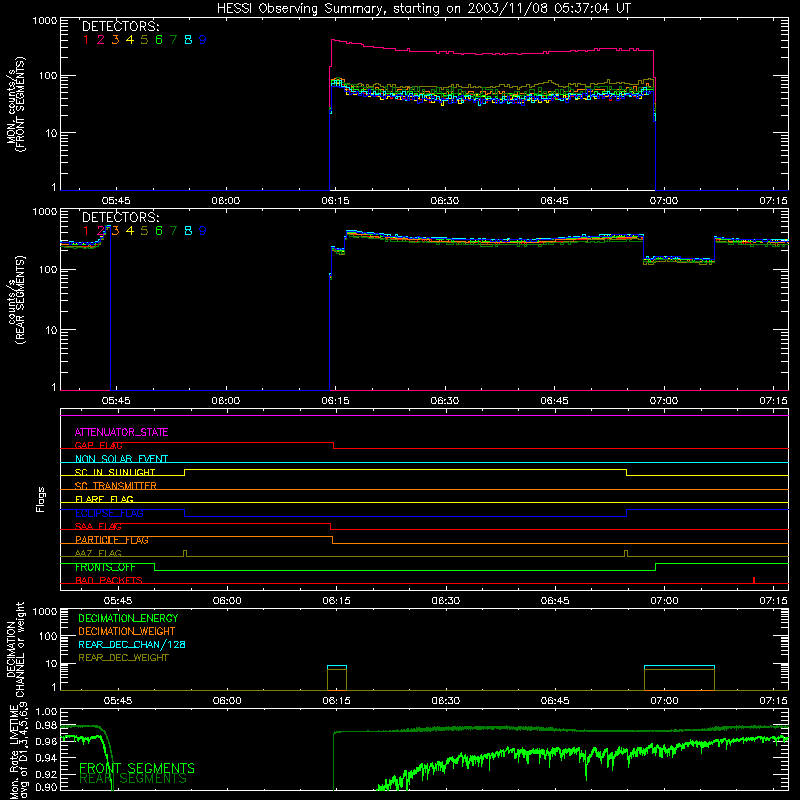This screenshot has width=800, height=800.
Task: Click the PARTICLE_FLAG label
Action: 112,540
